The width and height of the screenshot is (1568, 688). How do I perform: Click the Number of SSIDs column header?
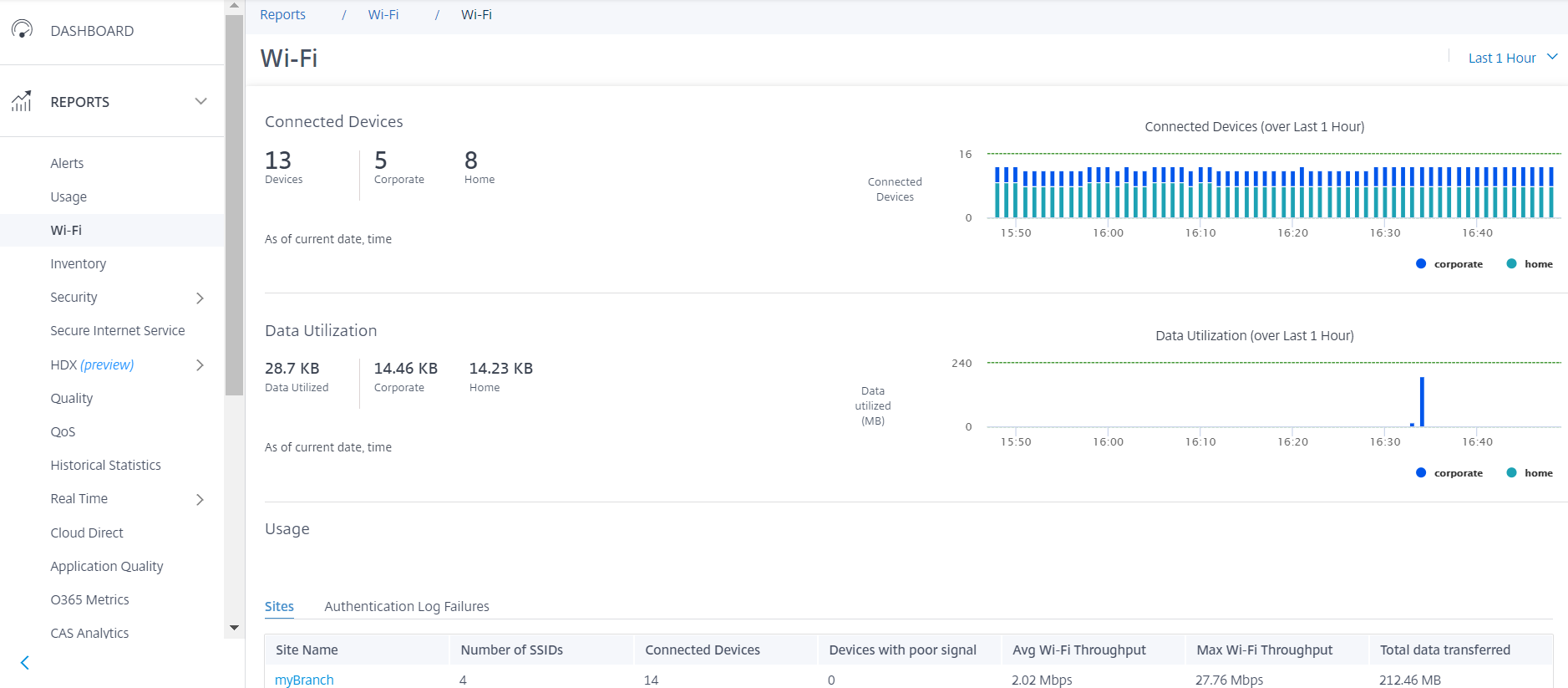point(541,650)
